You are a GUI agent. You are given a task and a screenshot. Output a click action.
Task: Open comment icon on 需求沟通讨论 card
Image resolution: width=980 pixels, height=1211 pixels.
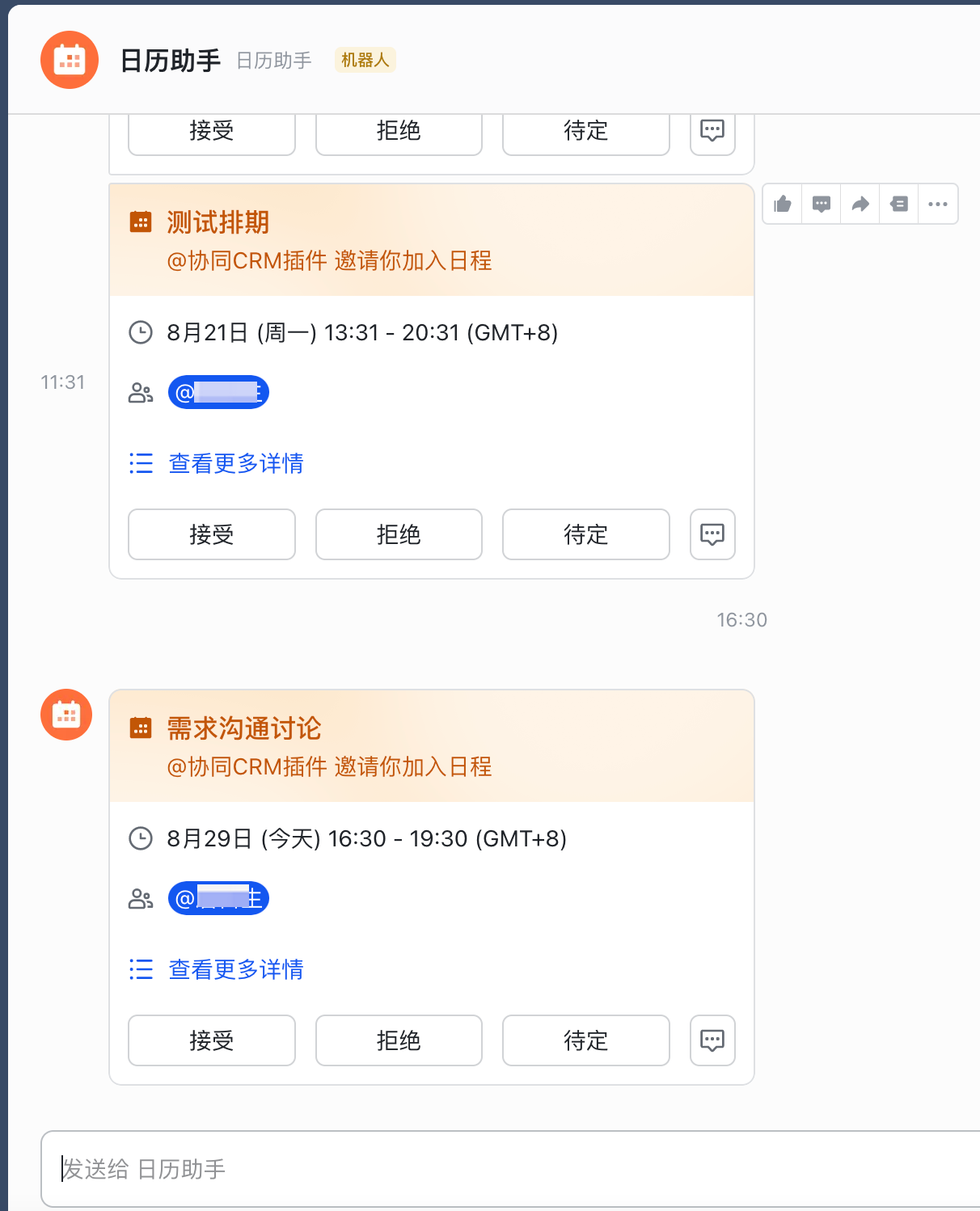pyautogui.click(x=712, y=1040)
